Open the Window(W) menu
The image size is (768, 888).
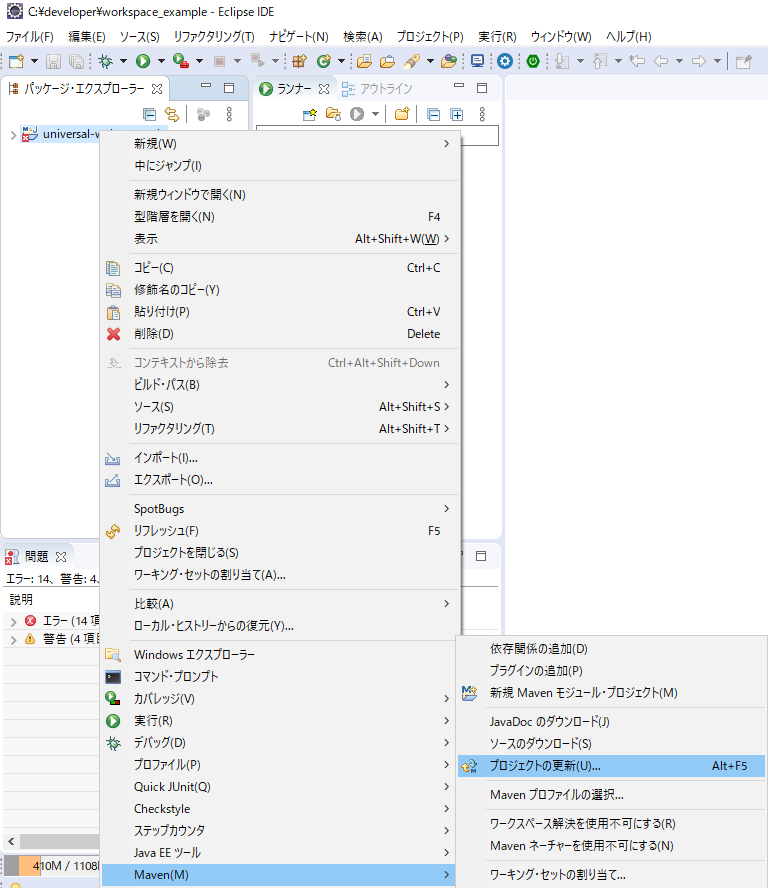coord(561,37)
